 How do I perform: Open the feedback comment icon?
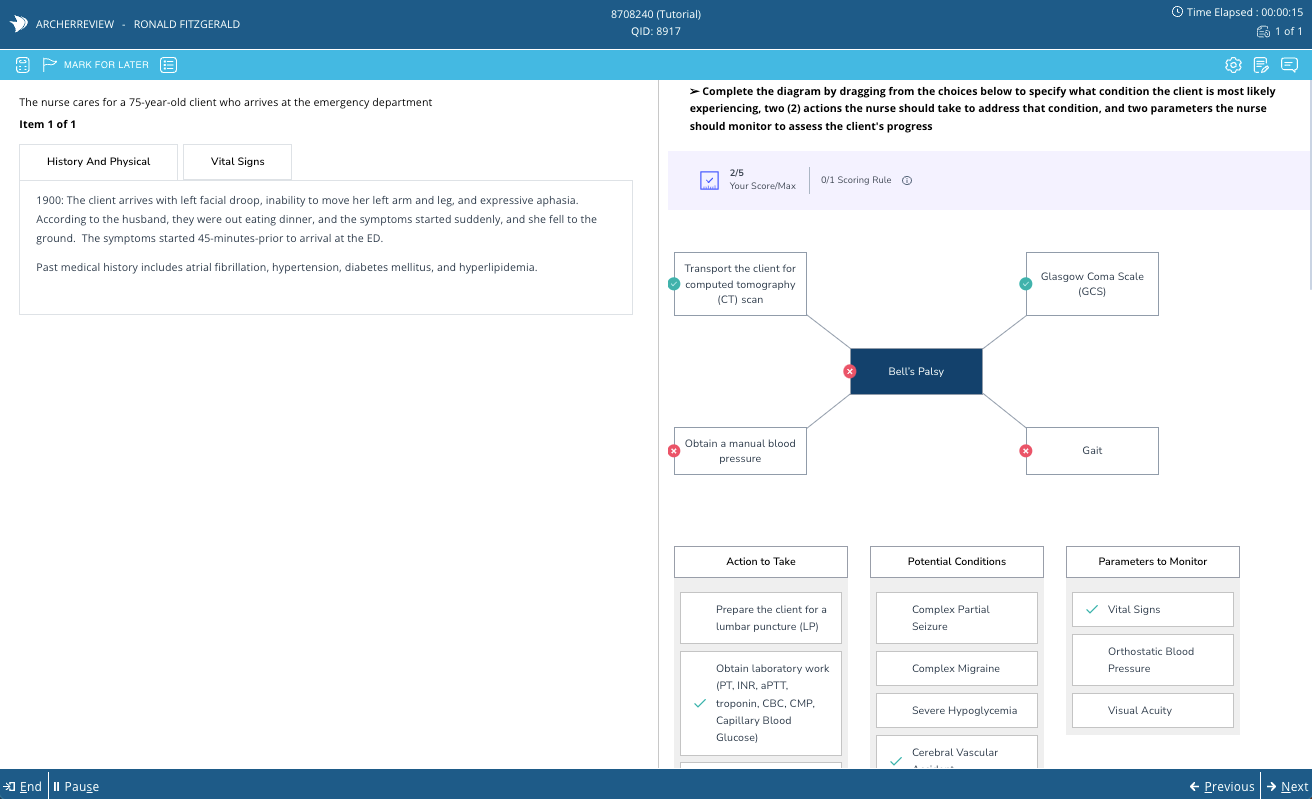pos(1289,65)
